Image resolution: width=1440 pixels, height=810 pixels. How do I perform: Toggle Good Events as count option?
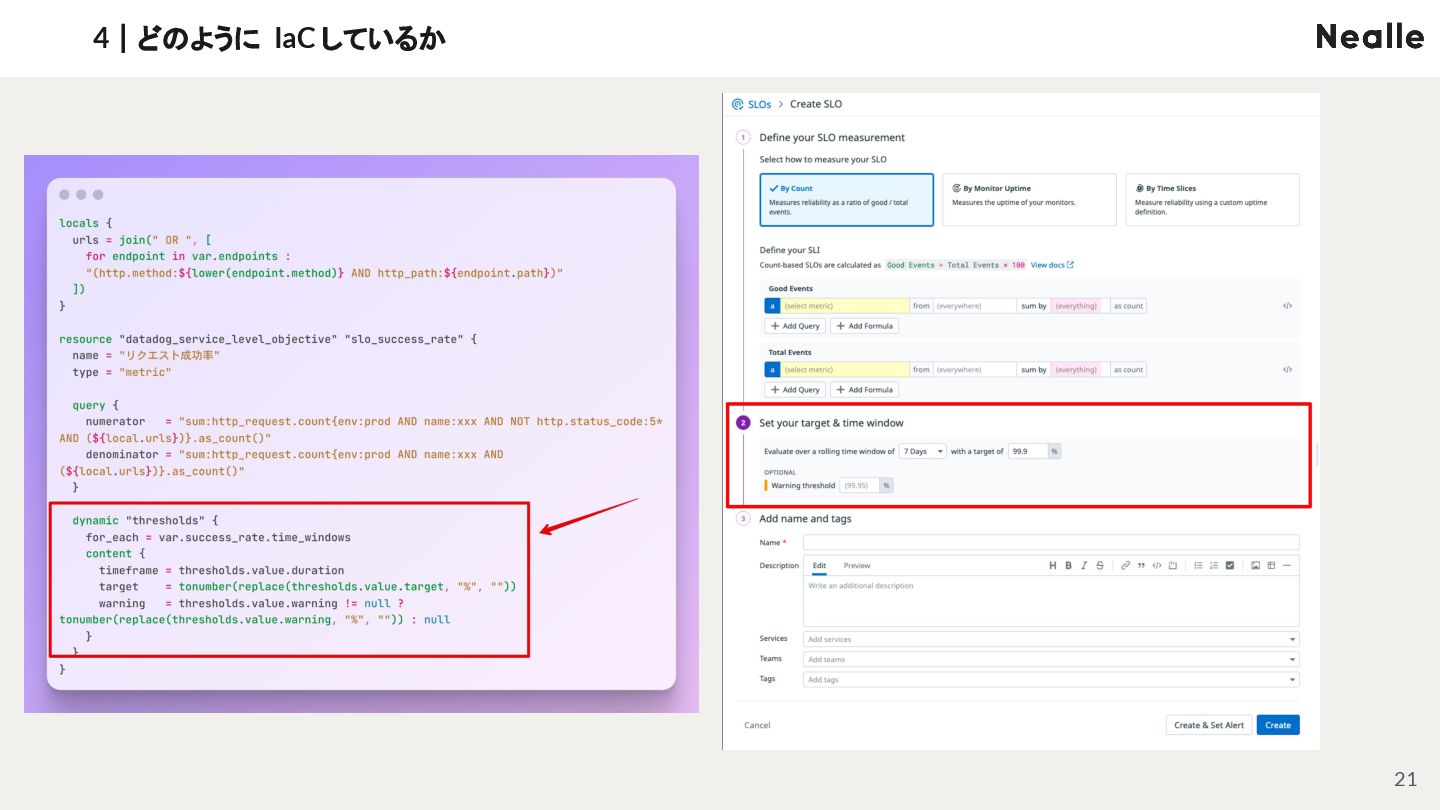tap(1128, 306)
